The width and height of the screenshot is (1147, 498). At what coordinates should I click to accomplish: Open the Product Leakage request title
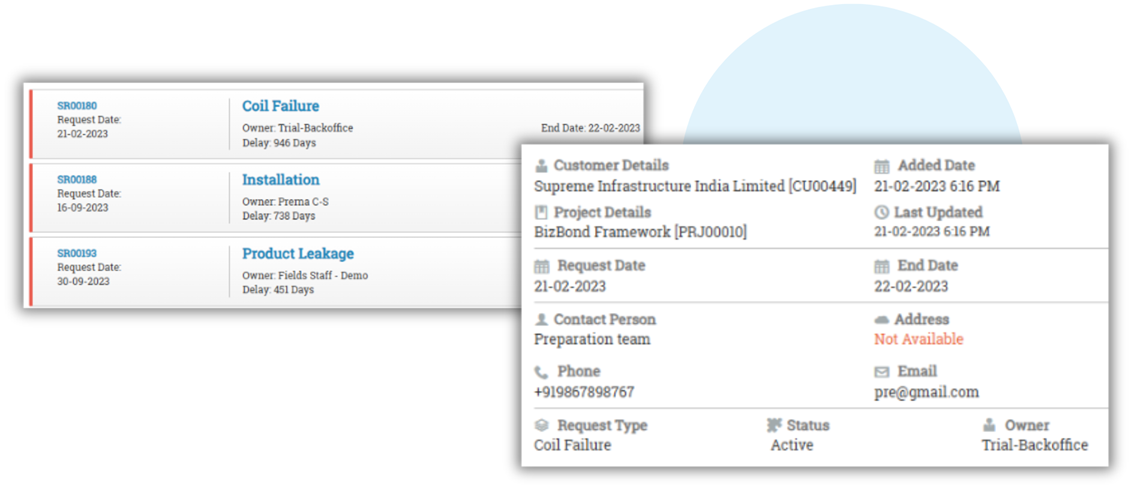pos(298,254)
